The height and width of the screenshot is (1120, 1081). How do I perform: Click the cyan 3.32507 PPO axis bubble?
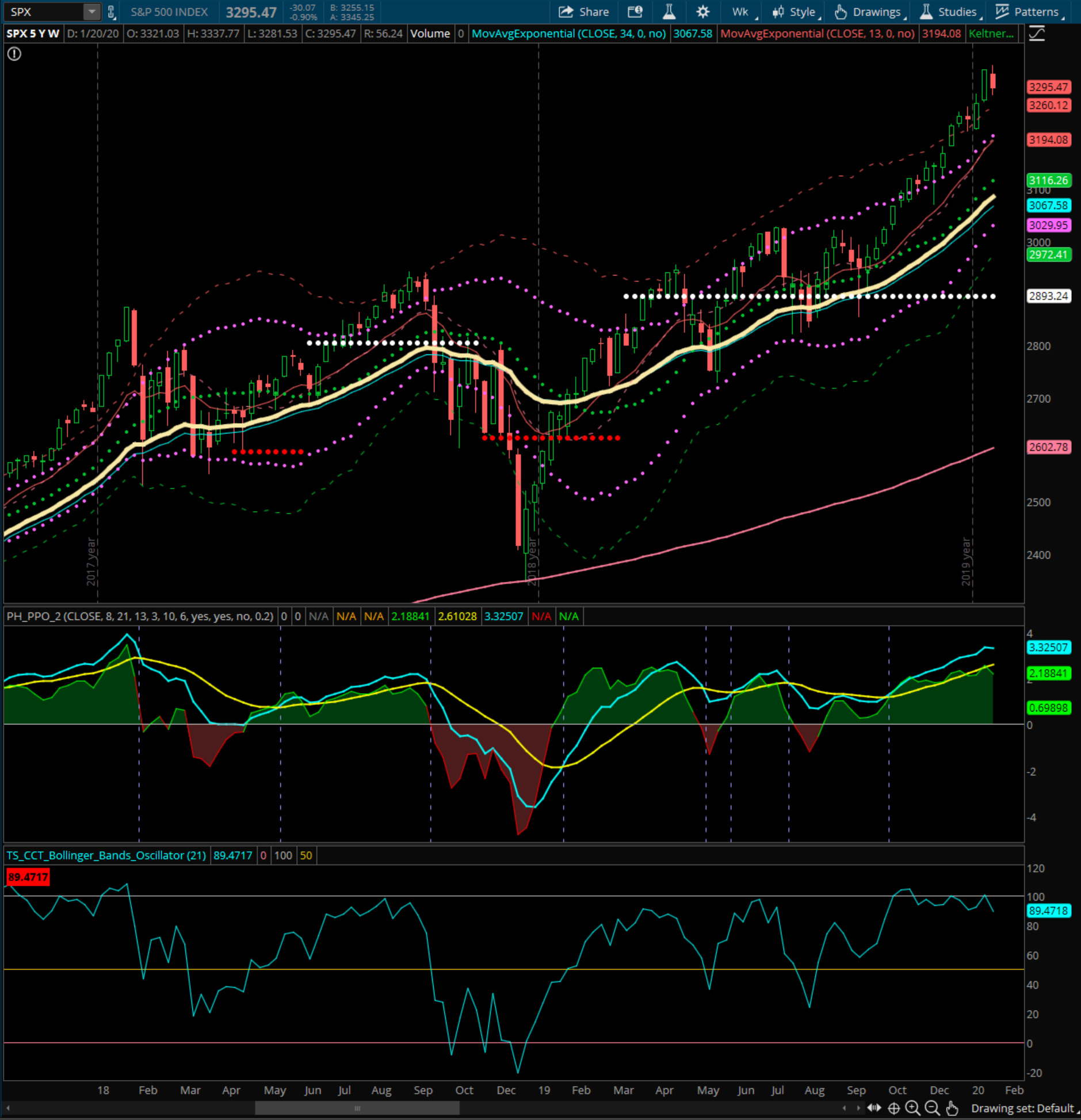point(1049,647)
